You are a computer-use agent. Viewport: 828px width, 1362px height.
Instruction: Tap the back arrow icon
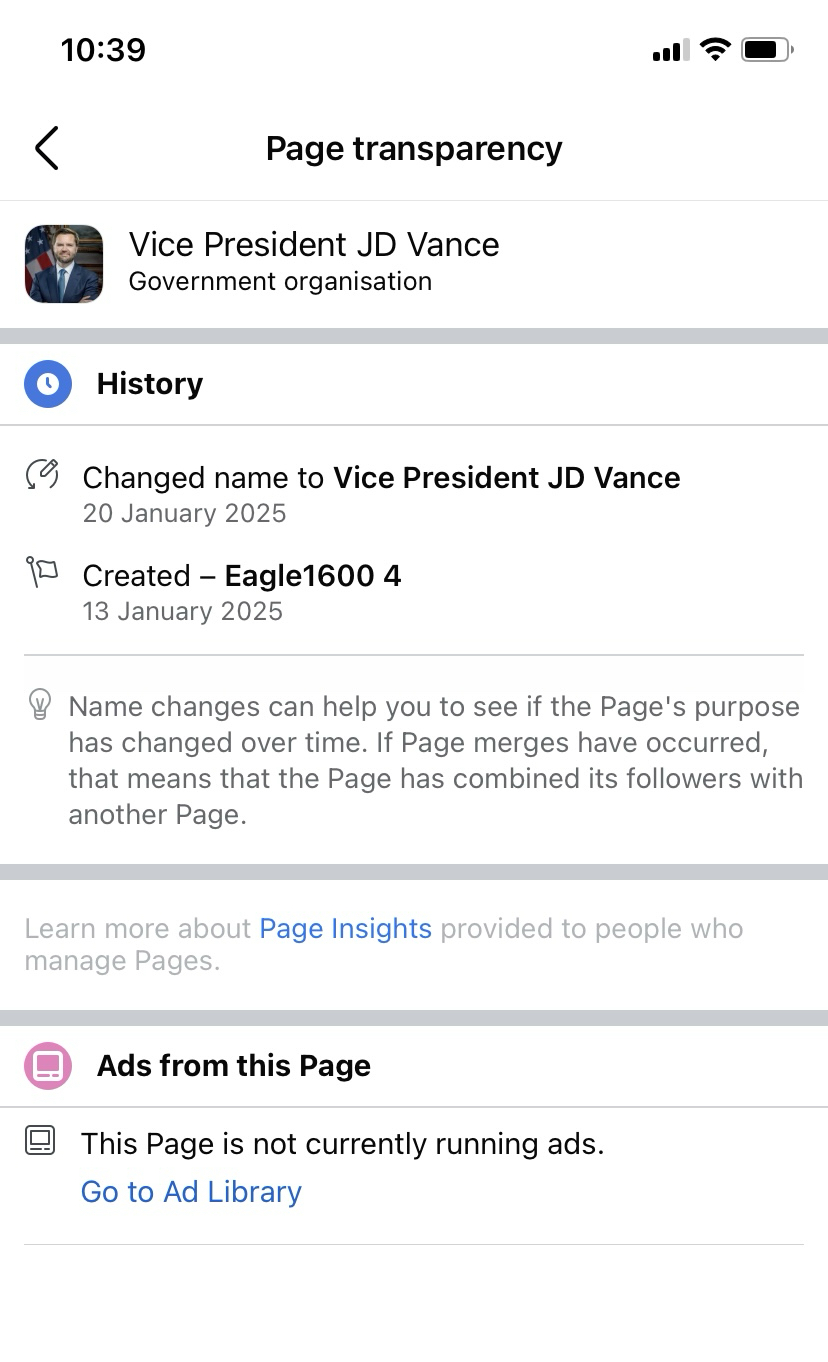(x=47, y=148)
